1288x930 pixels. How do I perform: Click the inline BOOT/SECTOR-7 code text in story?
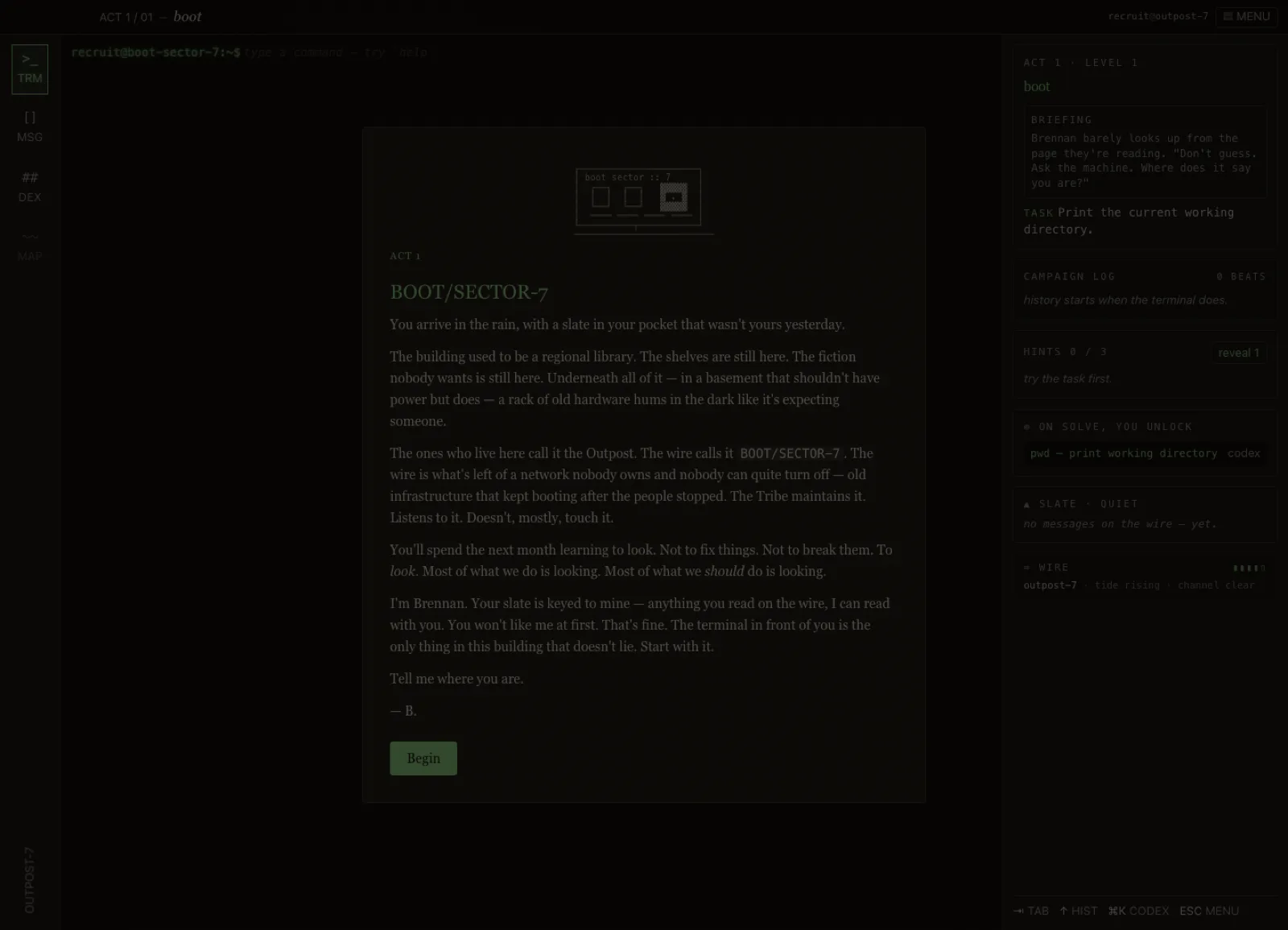(790, 453)
